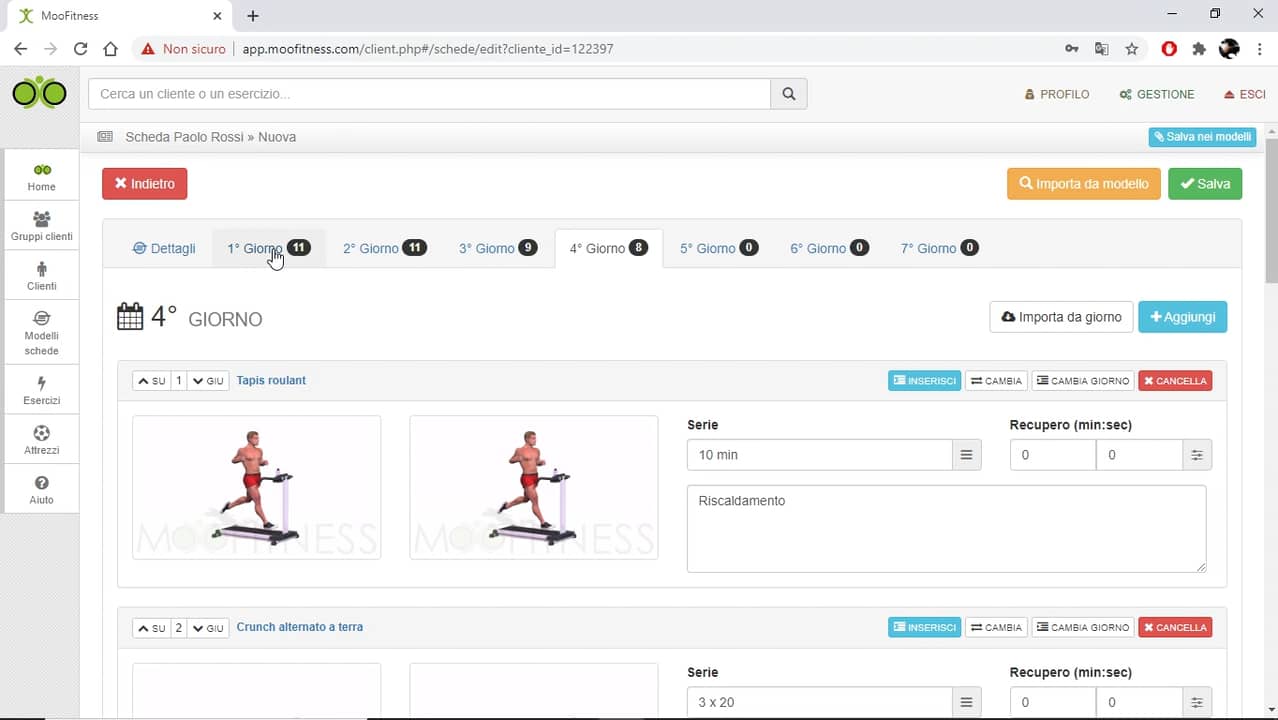Reload the page
Image resolution: width=1278 pixels, height=720 pixels.
80,49
